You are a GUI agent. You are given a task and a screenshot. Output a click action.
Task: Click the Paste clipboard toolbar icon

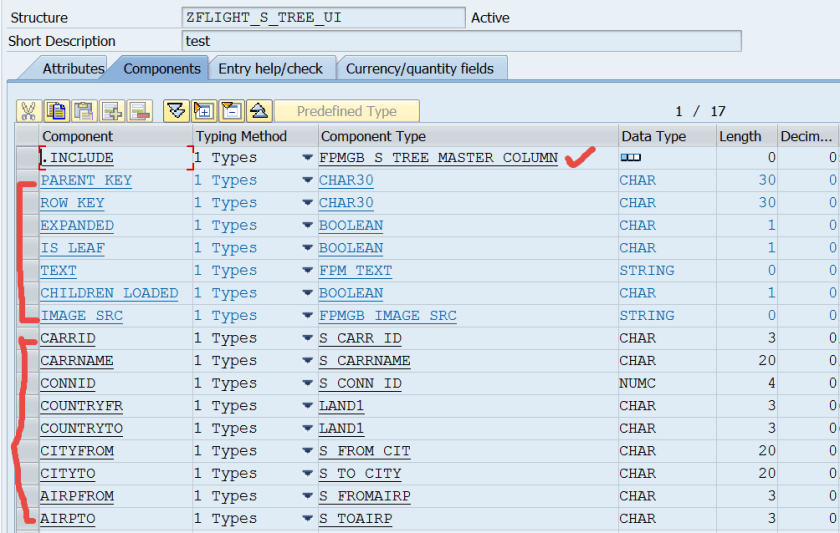click(84, 111)
